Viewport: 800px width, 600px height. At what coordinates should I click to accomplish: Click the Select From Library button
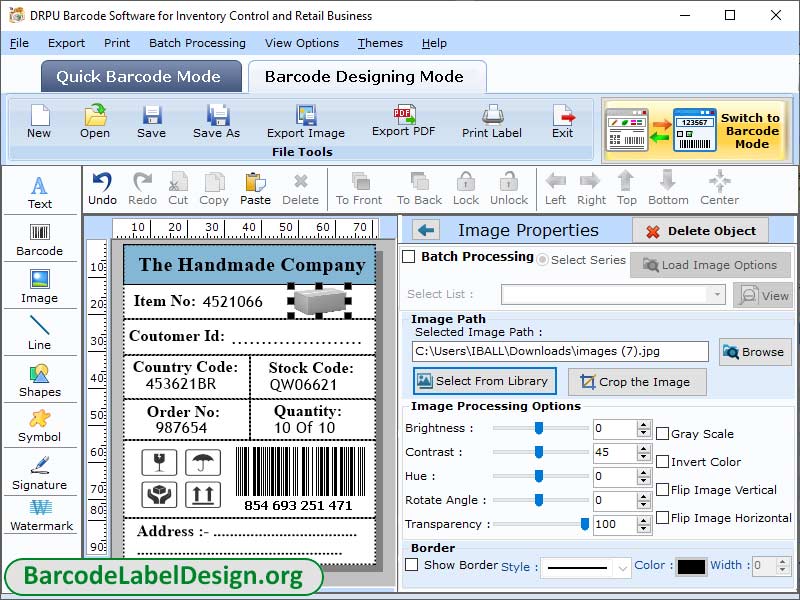[x=484, y=381]
